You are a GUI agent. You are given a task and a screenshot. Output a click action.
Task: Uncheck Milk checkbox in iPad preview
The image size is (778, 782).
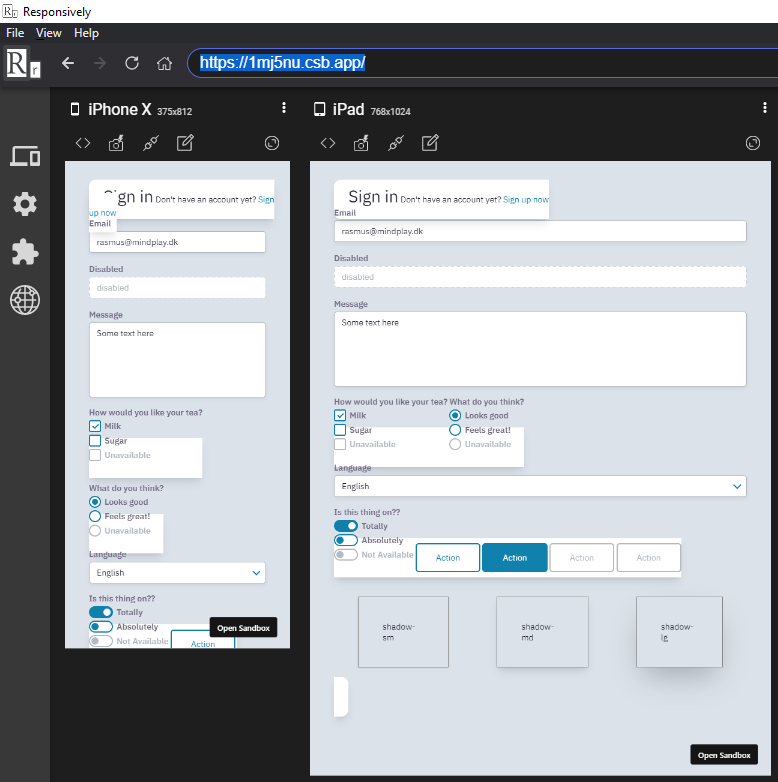pos(340,415)
